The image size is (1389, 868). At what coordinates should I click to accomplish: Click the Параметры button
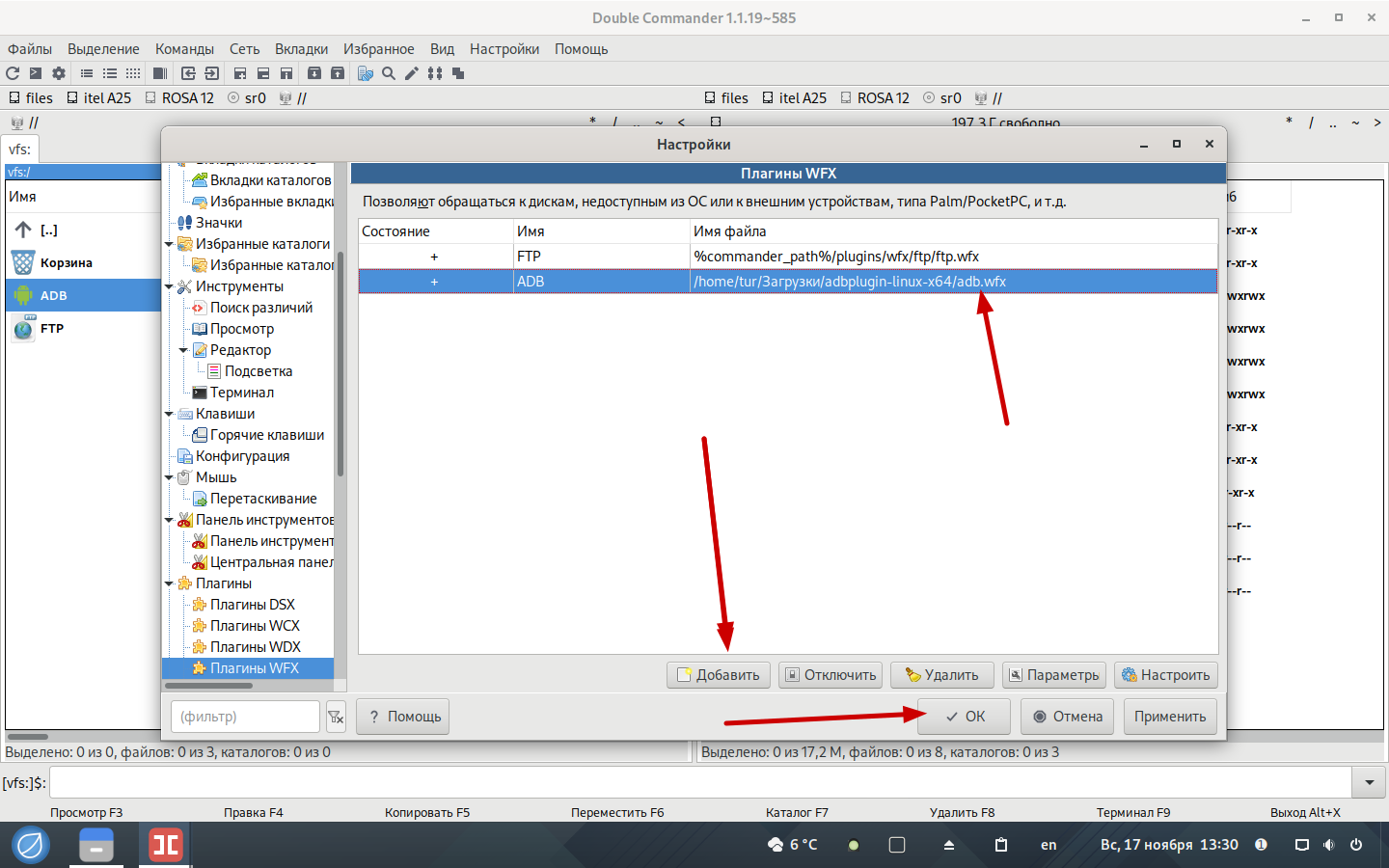(x=1054, y=675)
